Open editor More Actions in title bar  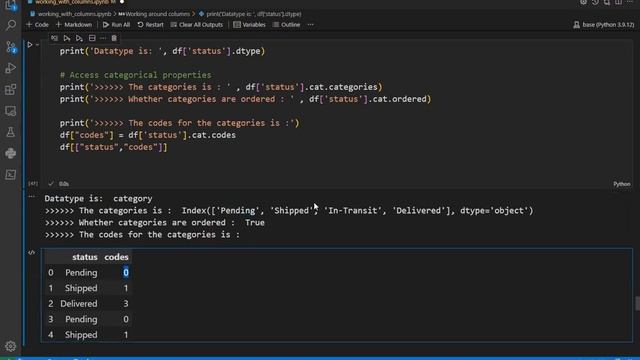631,2
